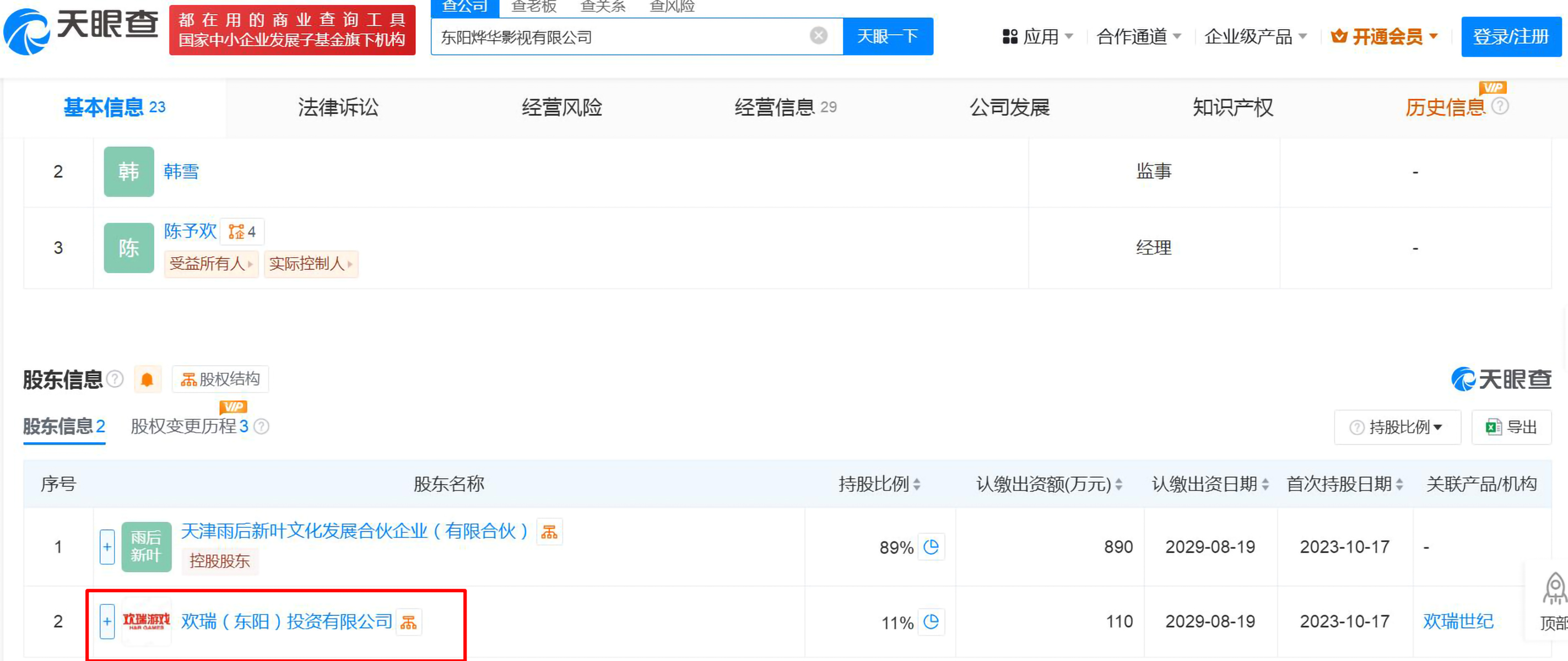Click the 欢瑞游戏 company logo
The image size is (1568, 661).
click(x=146, y=621)
